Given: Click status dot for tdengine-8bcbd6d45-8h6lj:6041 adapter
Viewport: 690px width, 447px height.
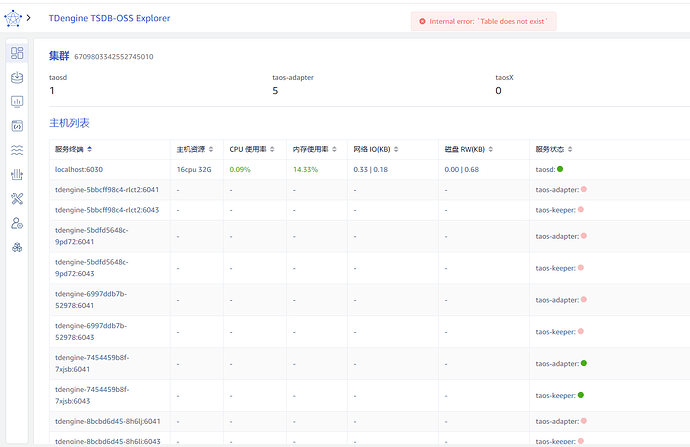Looking at the screenshot, I should click(x=584, y=421).
